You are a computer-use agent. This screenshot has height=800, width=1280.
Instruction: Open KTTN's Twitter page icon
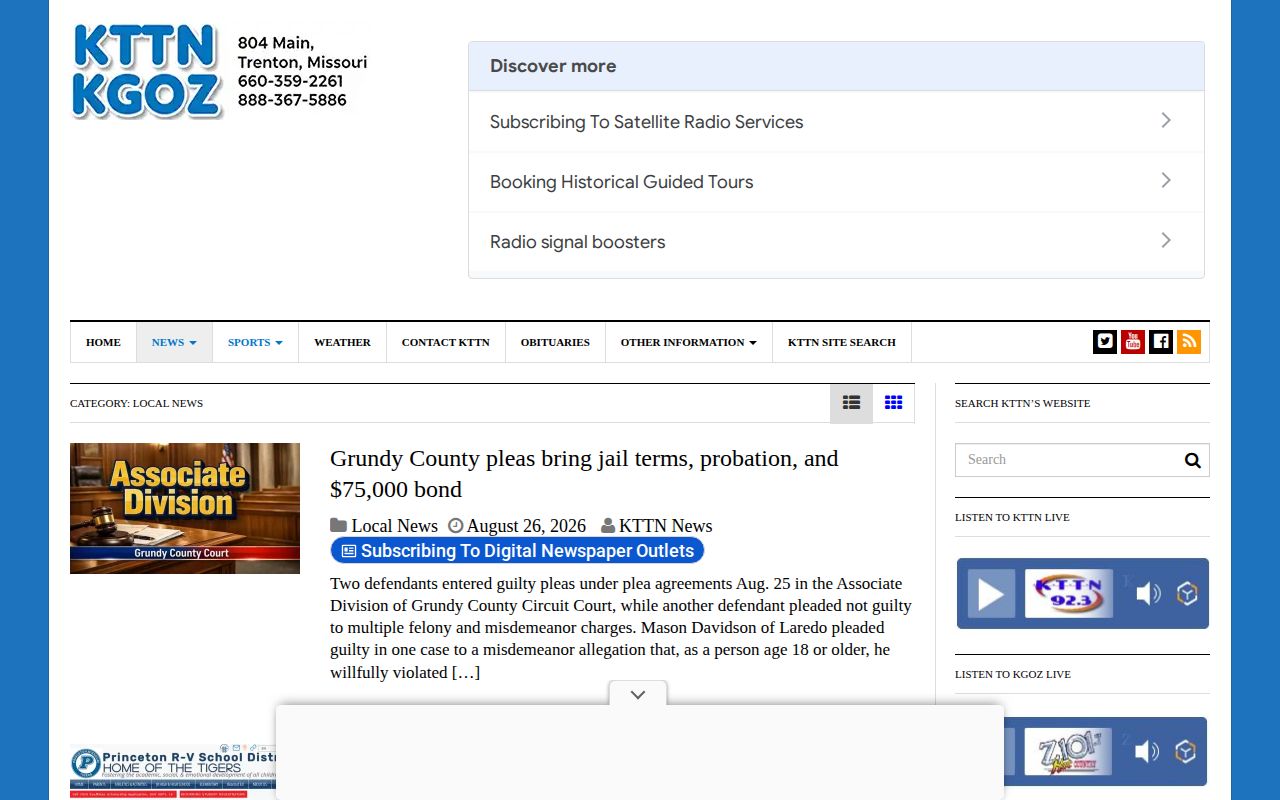pos(1105,342)
